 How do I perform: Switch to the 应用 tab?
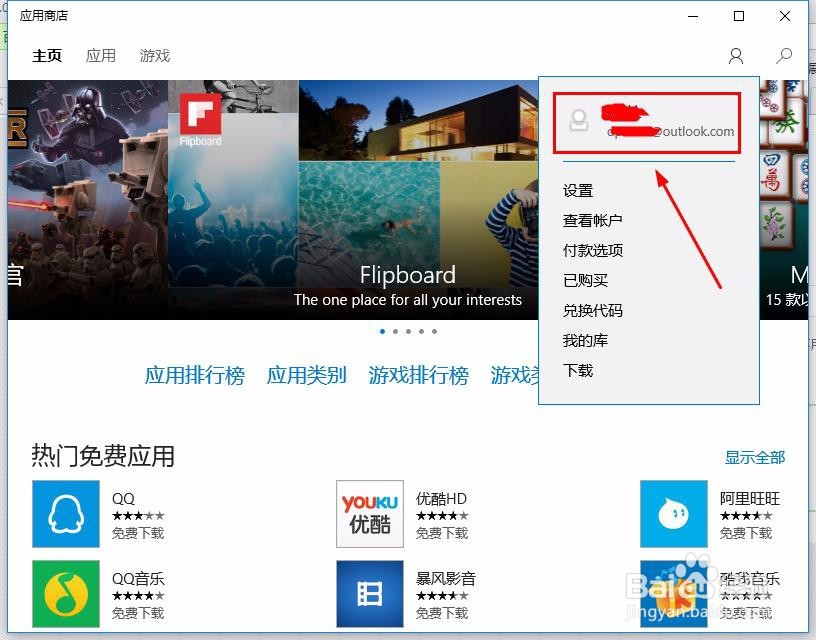point(101,56)
